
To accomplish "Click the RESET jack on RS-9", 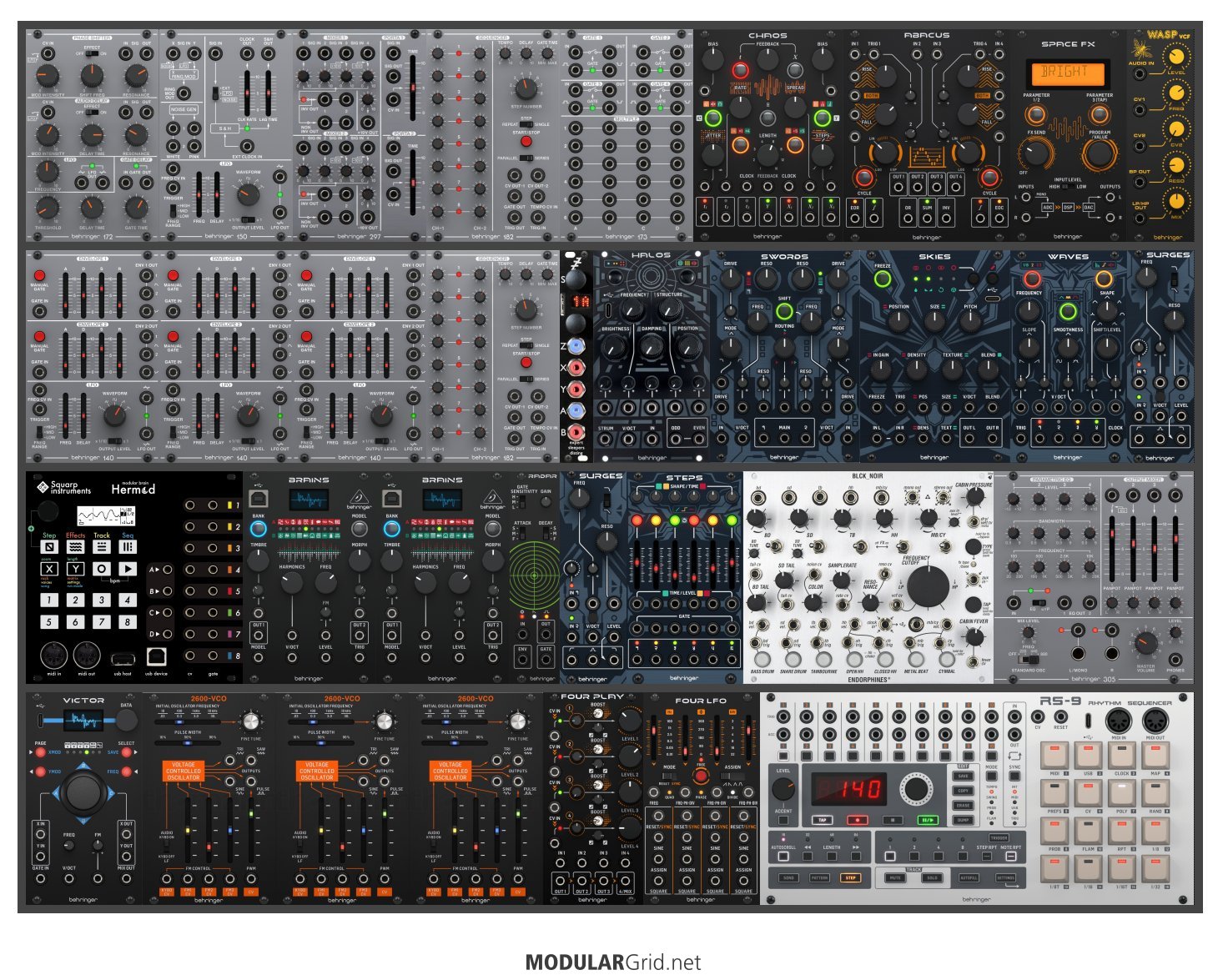I will 1059,717.
